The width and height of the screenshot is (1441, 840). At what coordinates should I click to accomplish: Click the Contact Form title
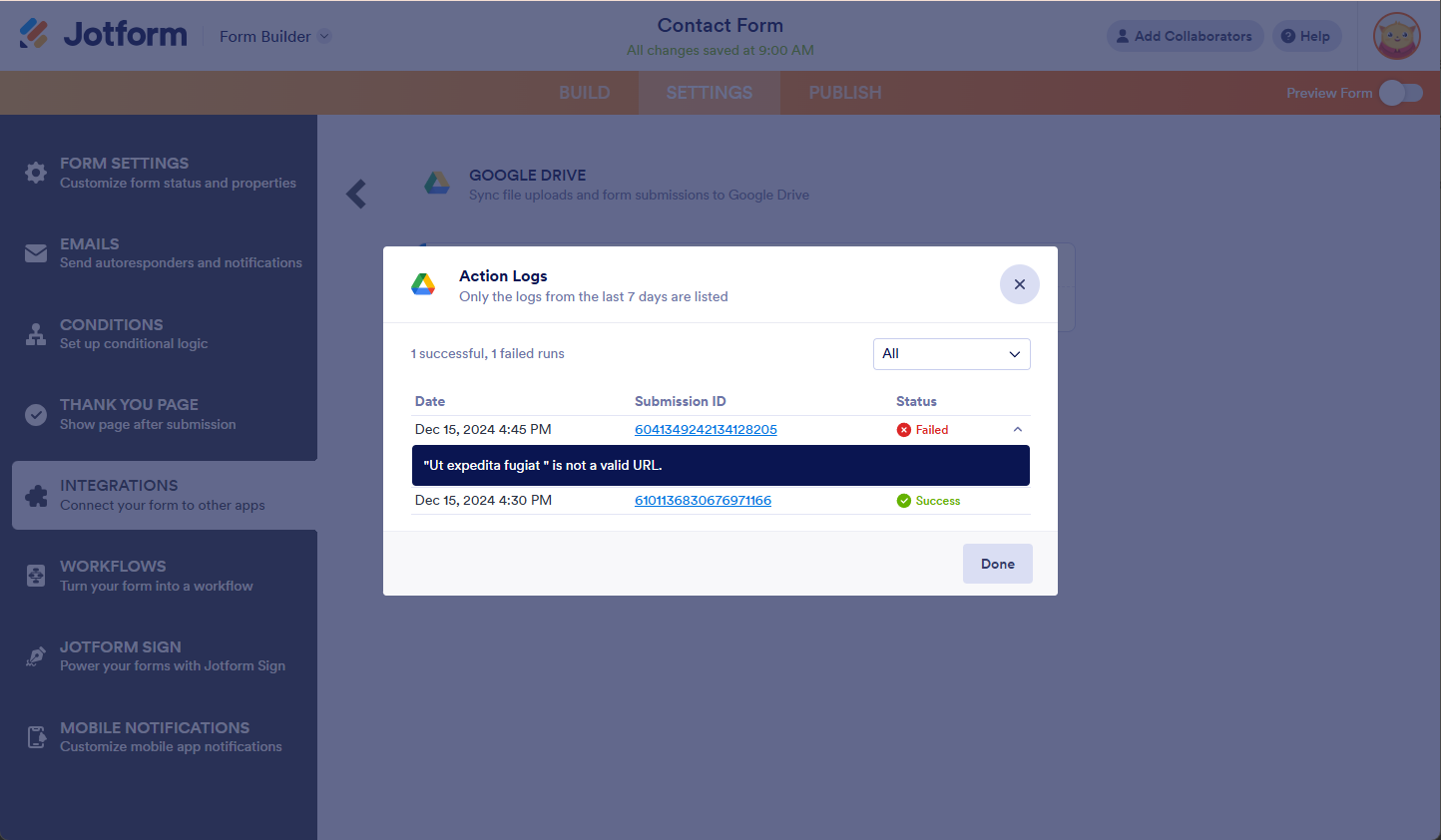pos(720,25)
